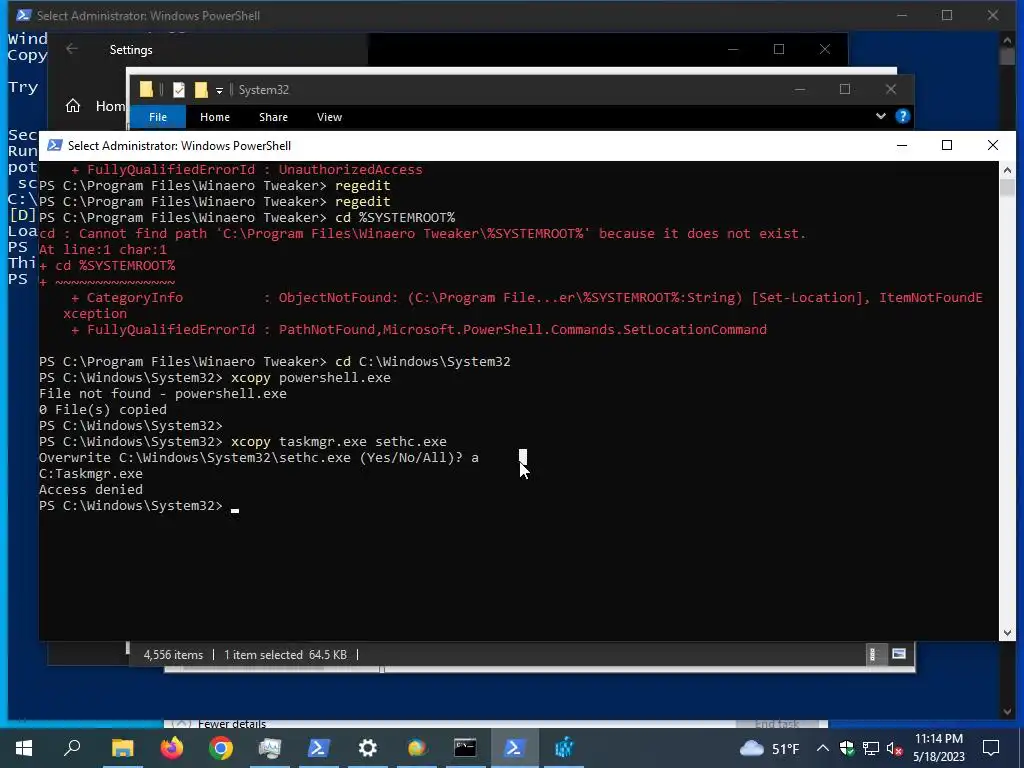Viewport: 1024px width, 768px height.
Task: Maximize the front PowerShell window
Action: click(947, 145)
